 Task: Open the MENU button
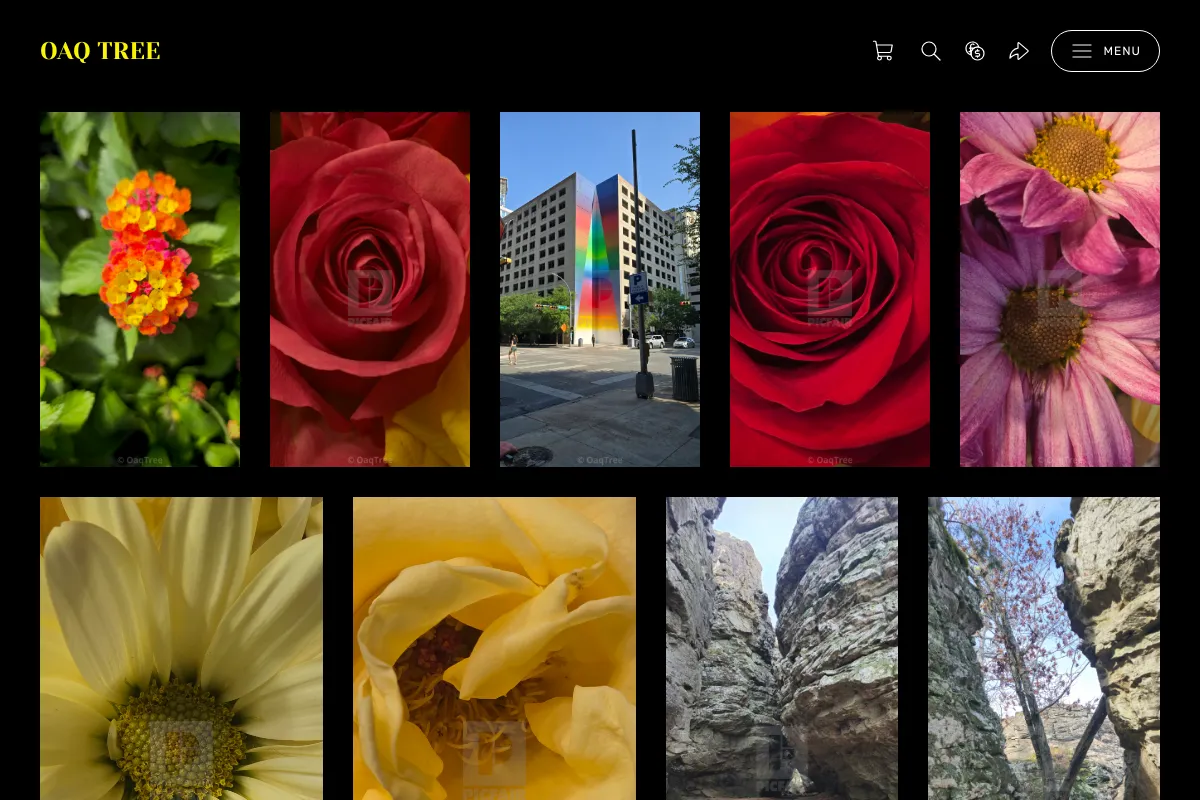(1105, 51)
